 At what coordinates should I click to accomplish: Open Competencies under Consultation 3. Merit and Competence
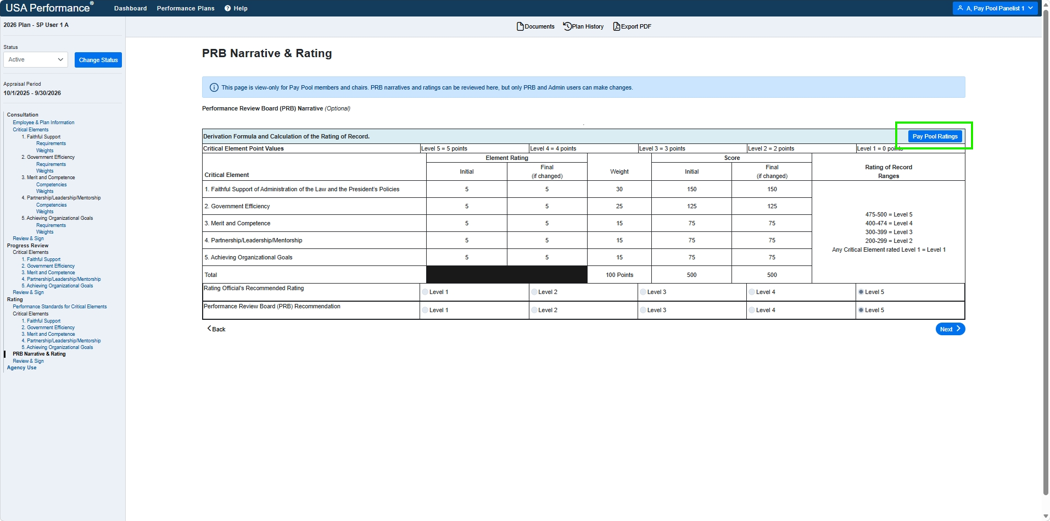click(x=52, y=184)
